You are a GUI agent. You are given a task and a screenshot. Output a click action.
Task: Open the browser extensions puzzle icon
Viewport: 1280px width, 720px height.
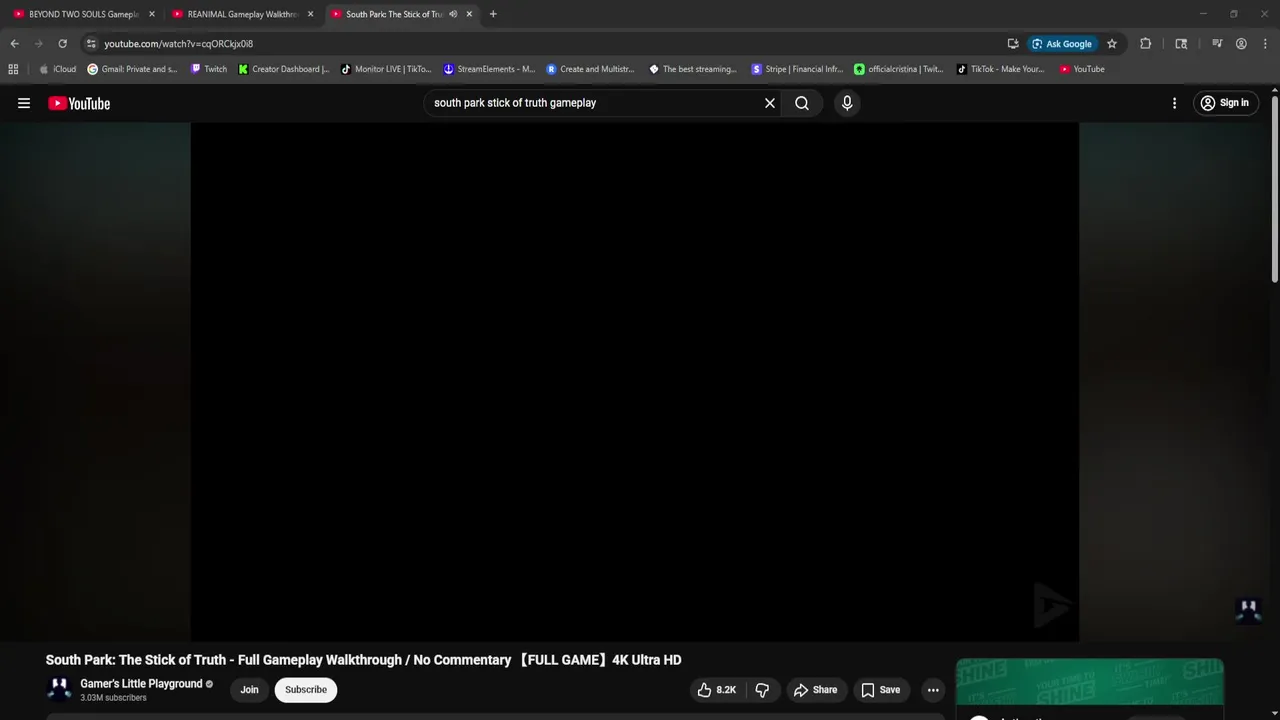point(1145,44)
